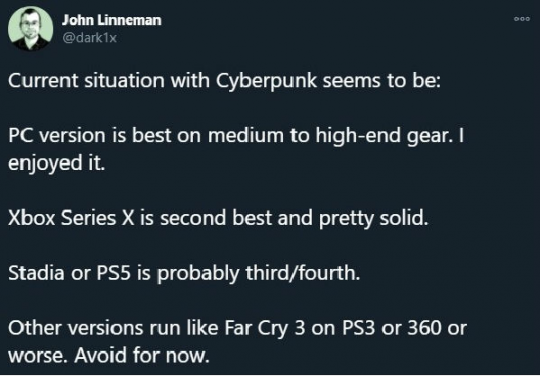The width and height of the screenshot is (540, 376).
Task: Open the John Linneman display name link
Action: click(x=112, y=20)
